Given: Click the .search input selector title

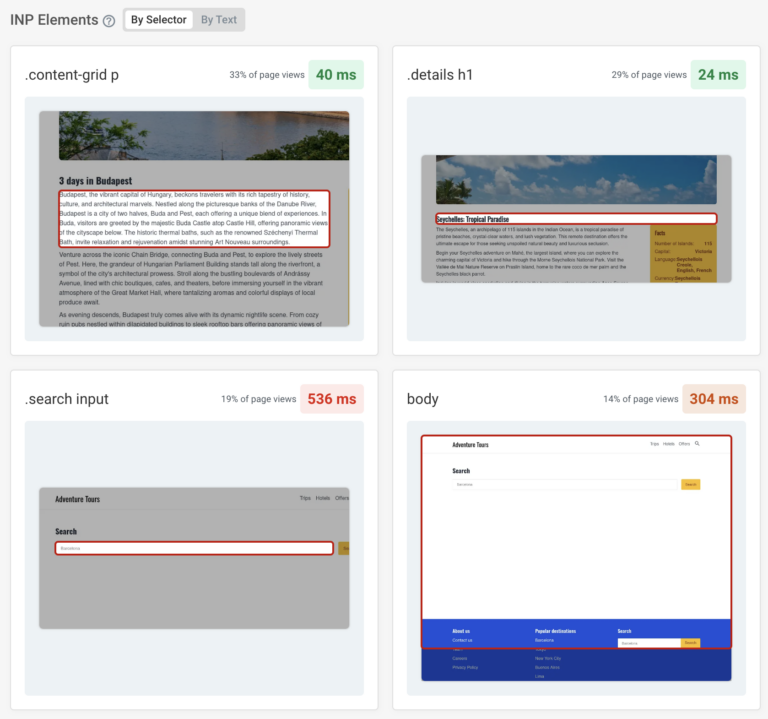Looking at the screenshot, I should (67, 399).
